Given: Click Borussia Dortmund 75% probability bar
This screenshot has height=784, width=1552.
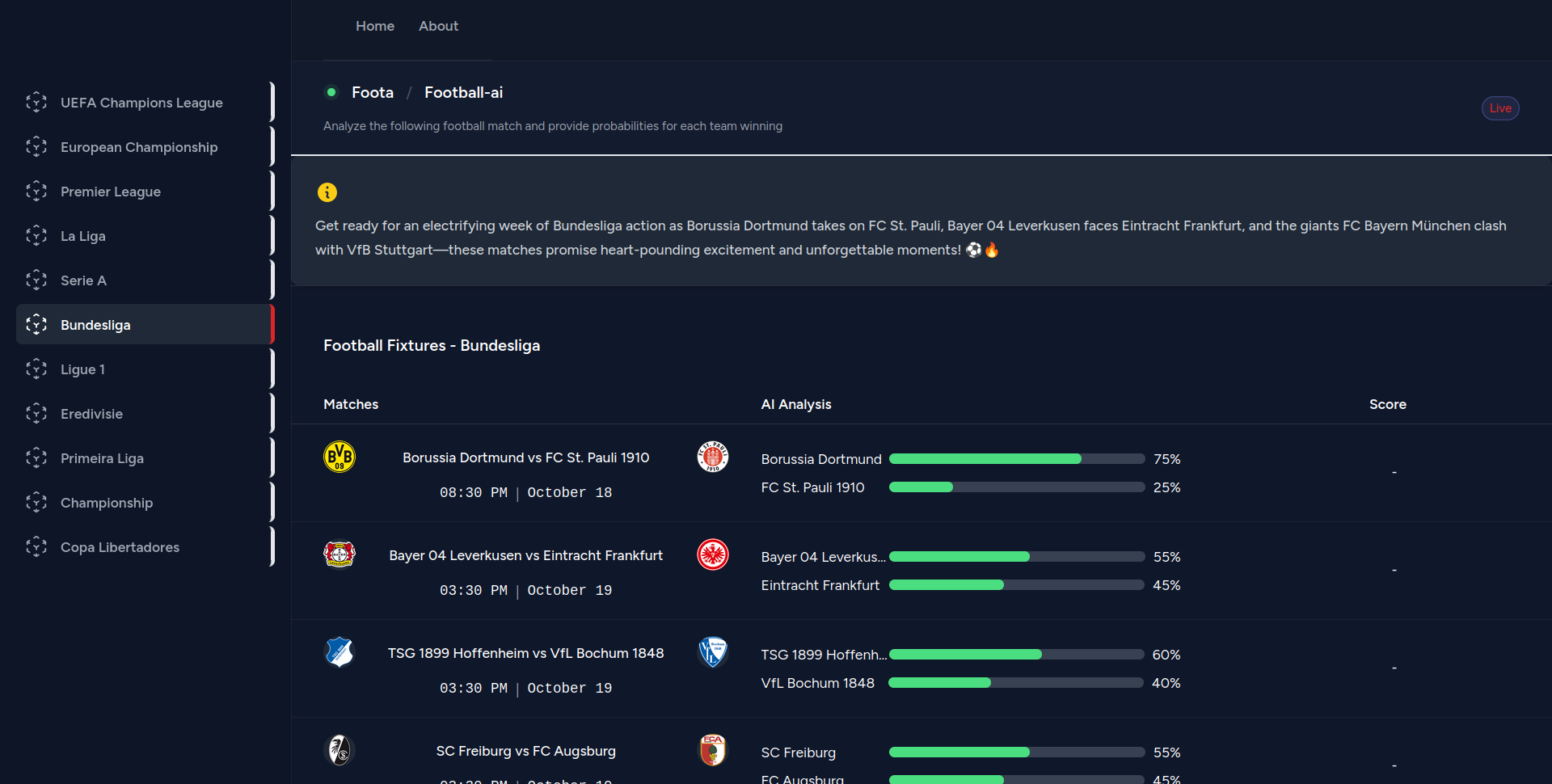Looking at the screenshot, I should pyautogui.click(x=1017, y=458).
